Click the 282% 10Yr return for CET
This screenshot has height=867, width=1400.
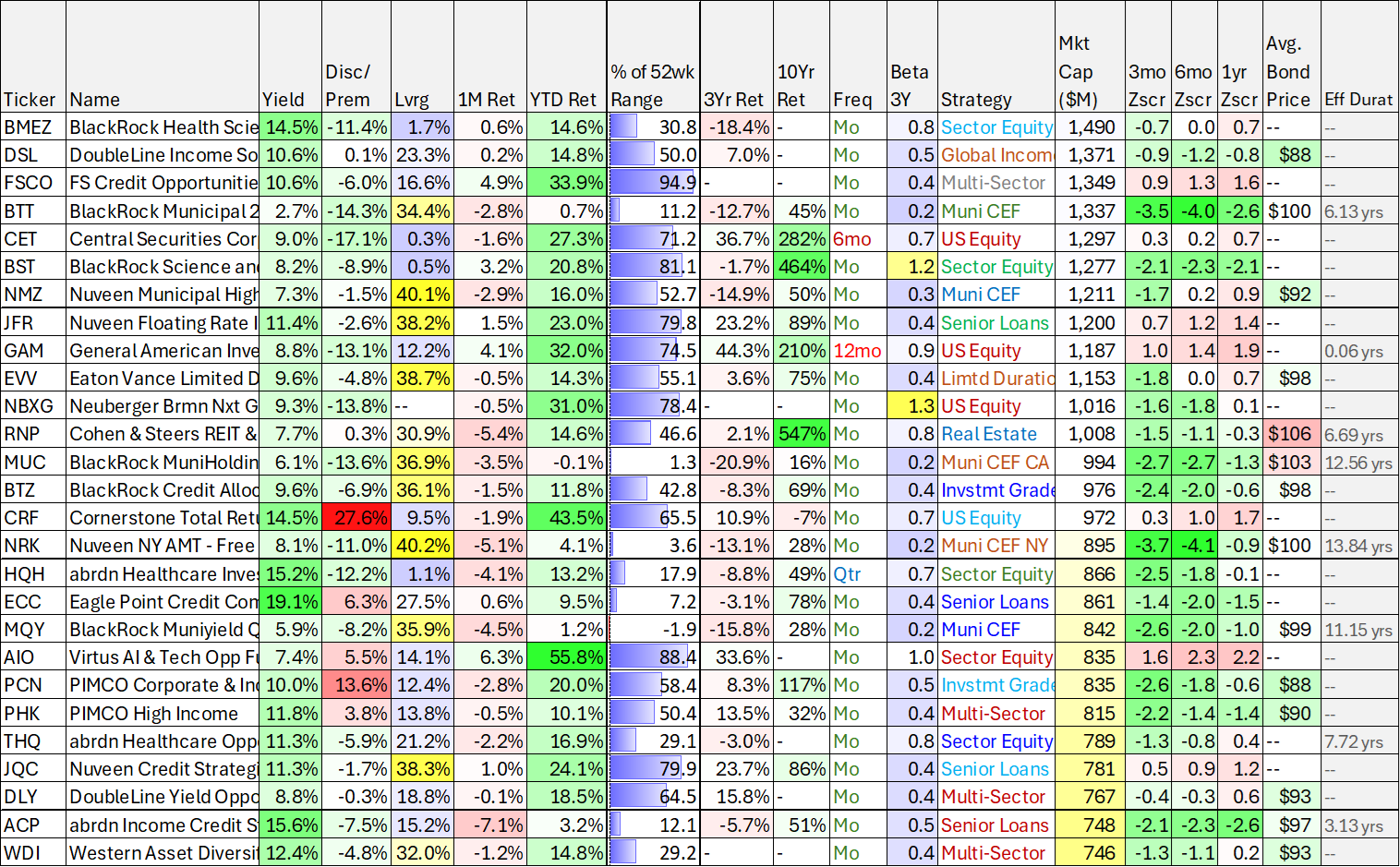point(802,239)
